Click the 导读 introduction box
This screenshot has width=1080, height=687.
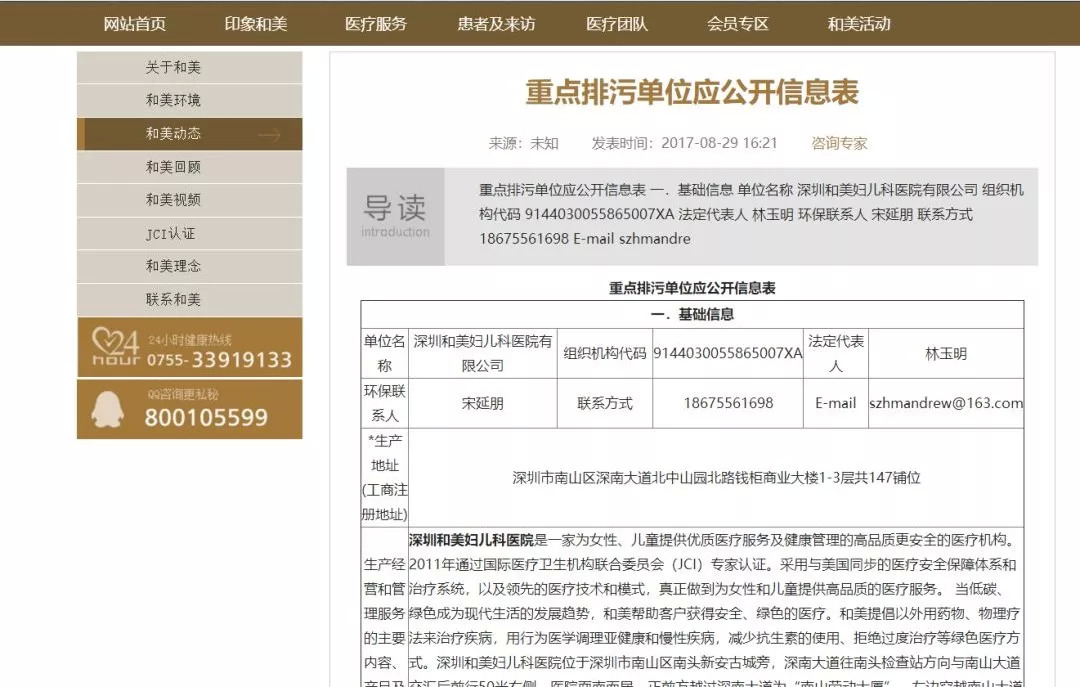pos(395,217)
